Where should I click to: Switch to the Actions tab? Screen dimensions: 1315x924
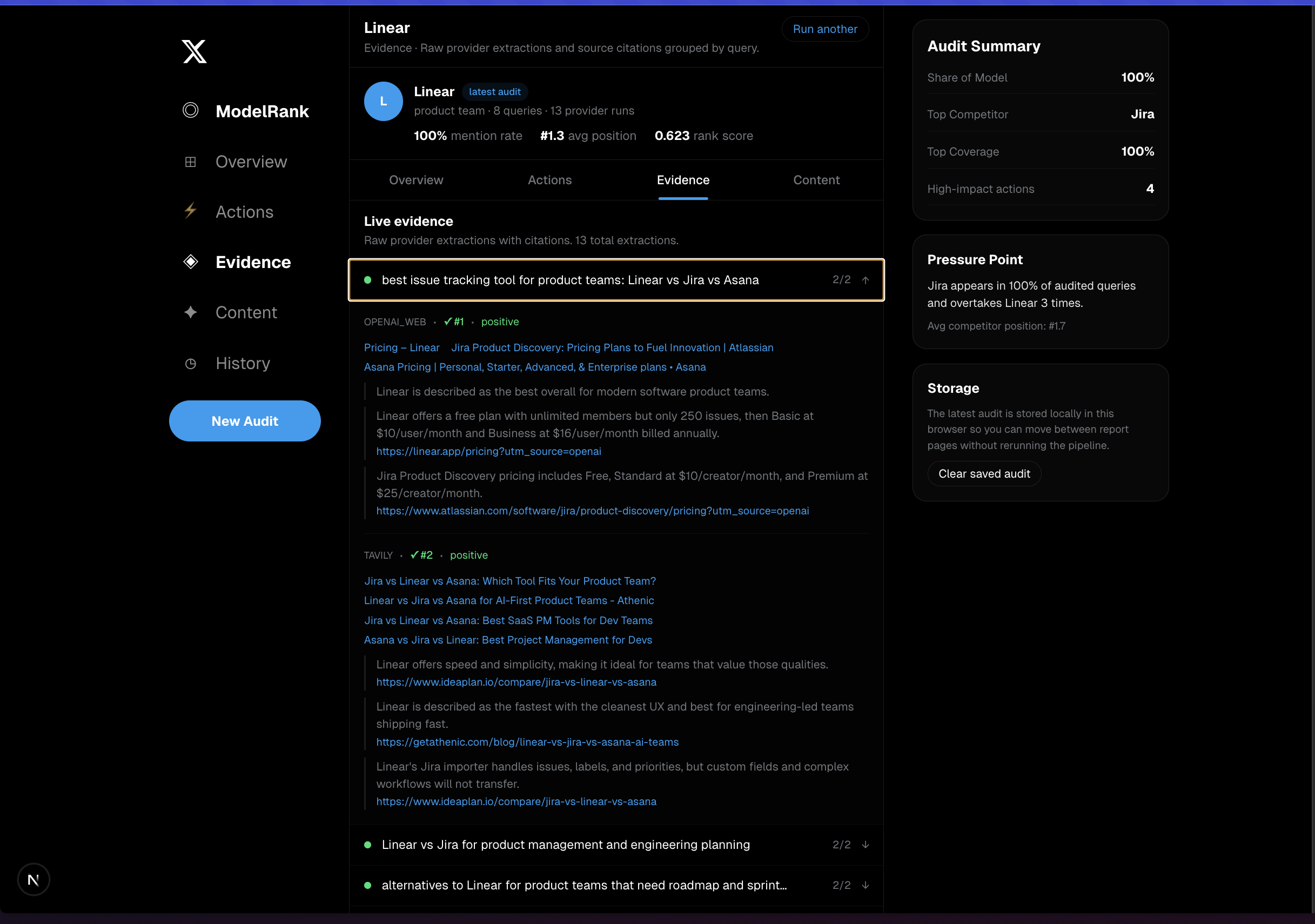click(549, 180)
